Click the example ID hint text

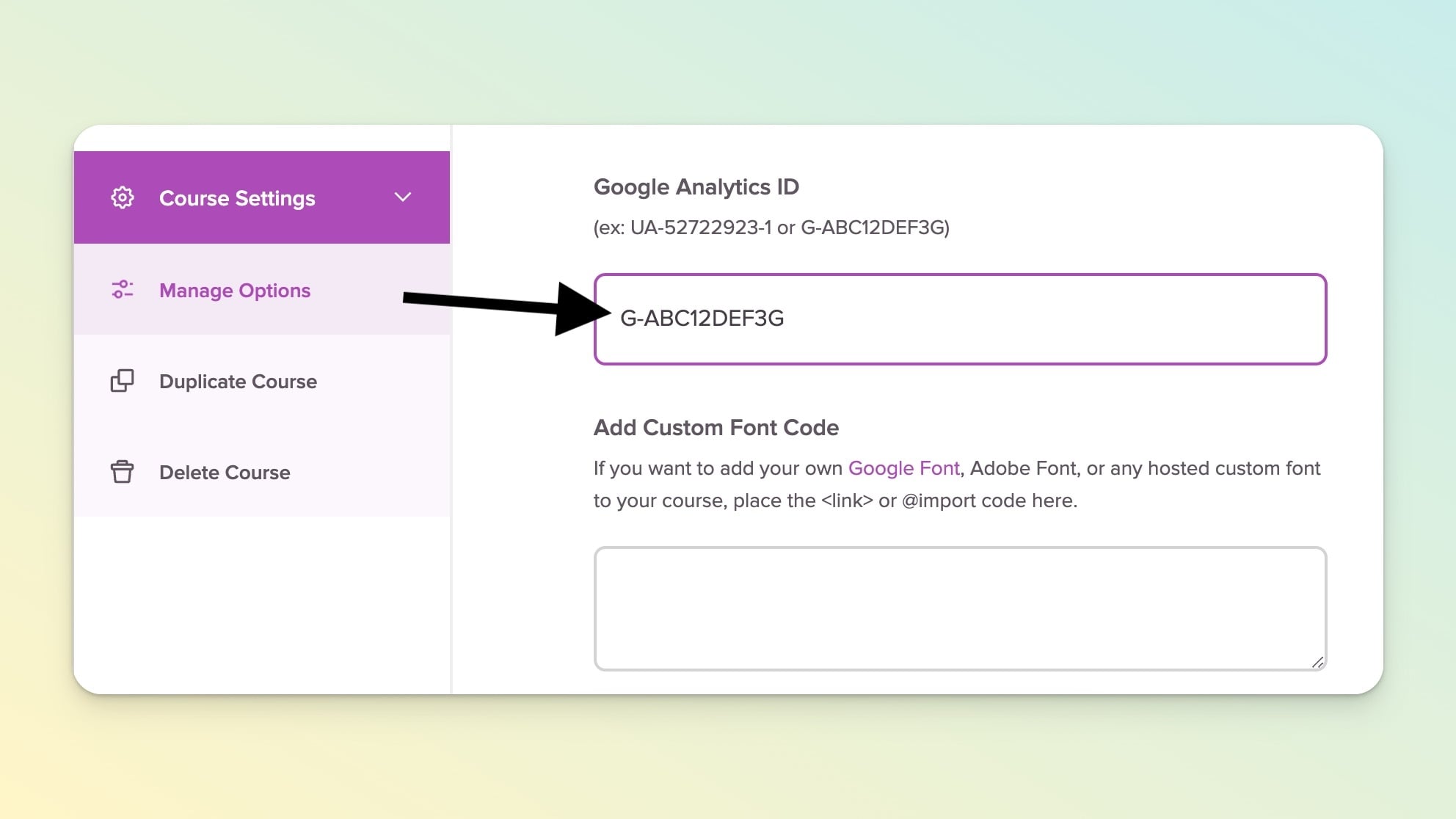[771, 227]
